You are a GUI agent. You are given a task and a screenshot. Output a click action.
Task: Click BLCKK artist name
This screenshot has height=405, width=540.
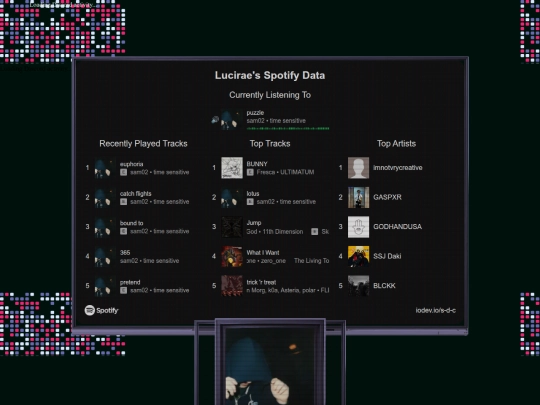pyautogui.click(x=384, y=286)
